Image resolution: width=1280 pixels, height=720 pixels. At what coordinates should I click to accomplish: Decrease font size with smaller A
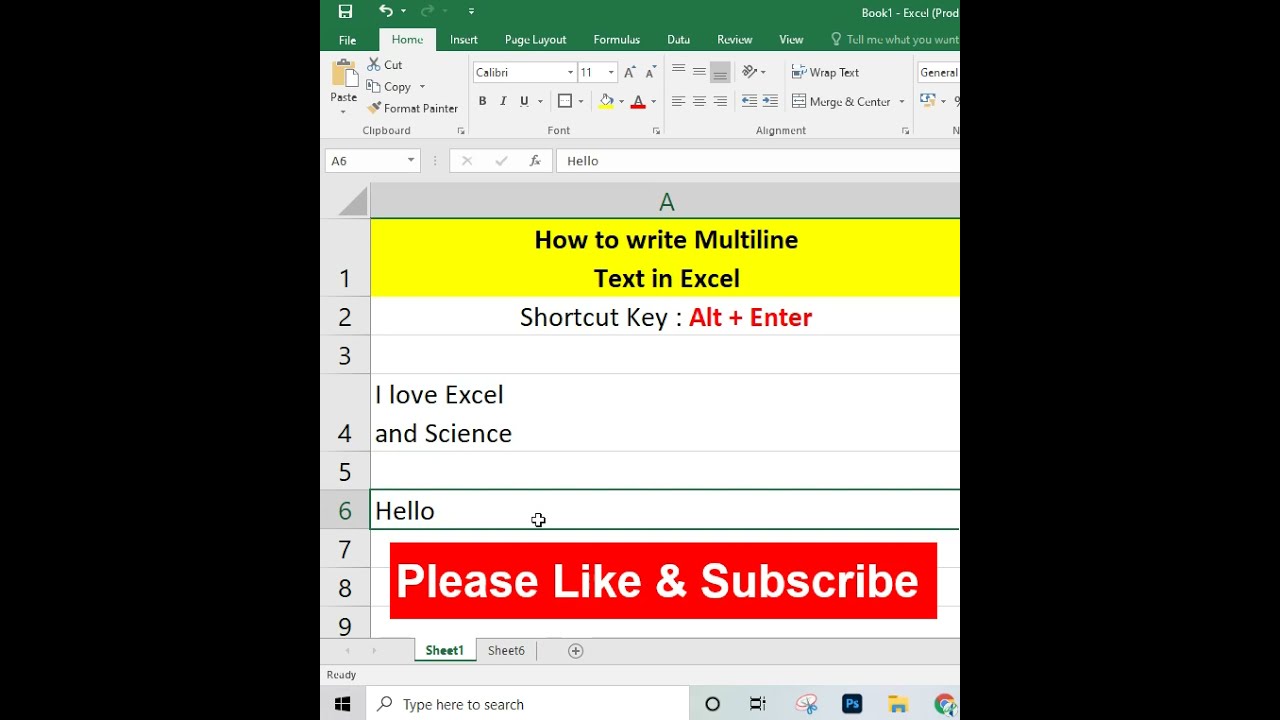click(x=651, y=73)
